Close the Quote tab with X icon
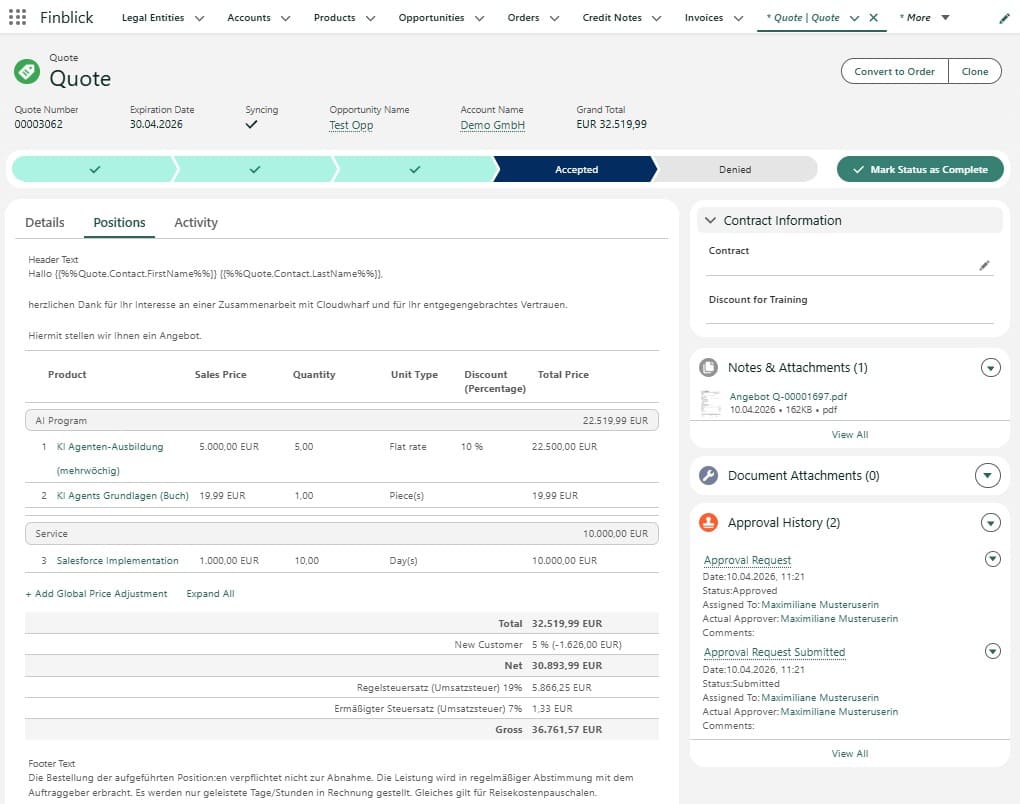The width and height of the screenshot is (1020, 804). 874,18
